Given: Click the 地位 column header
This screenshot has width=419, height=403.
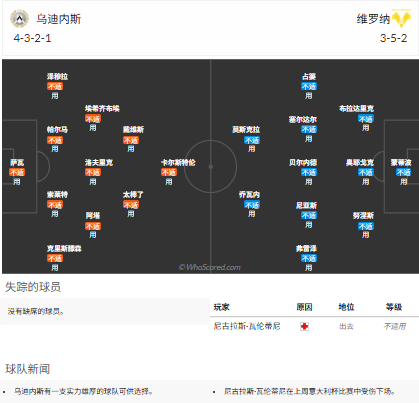Looking at the screenshot, I should 346,307.
